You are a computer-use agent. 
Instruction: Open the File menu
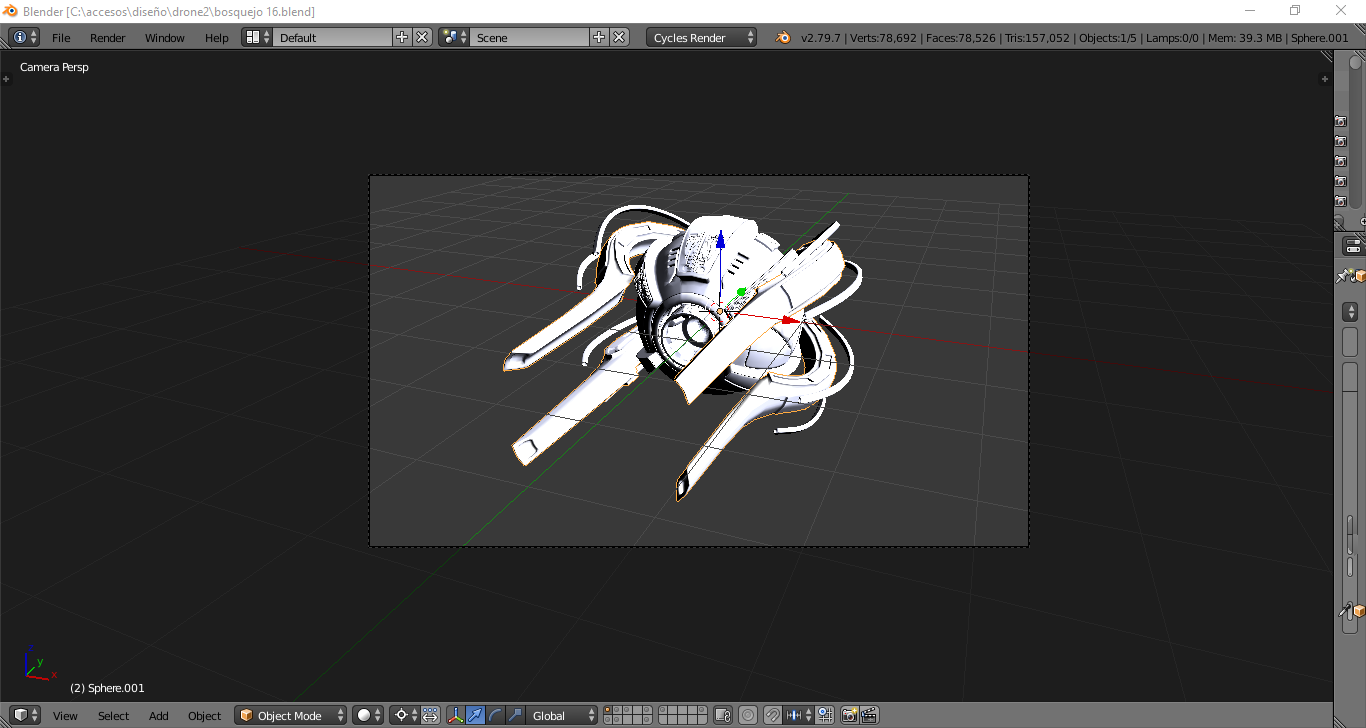[61, 38]
